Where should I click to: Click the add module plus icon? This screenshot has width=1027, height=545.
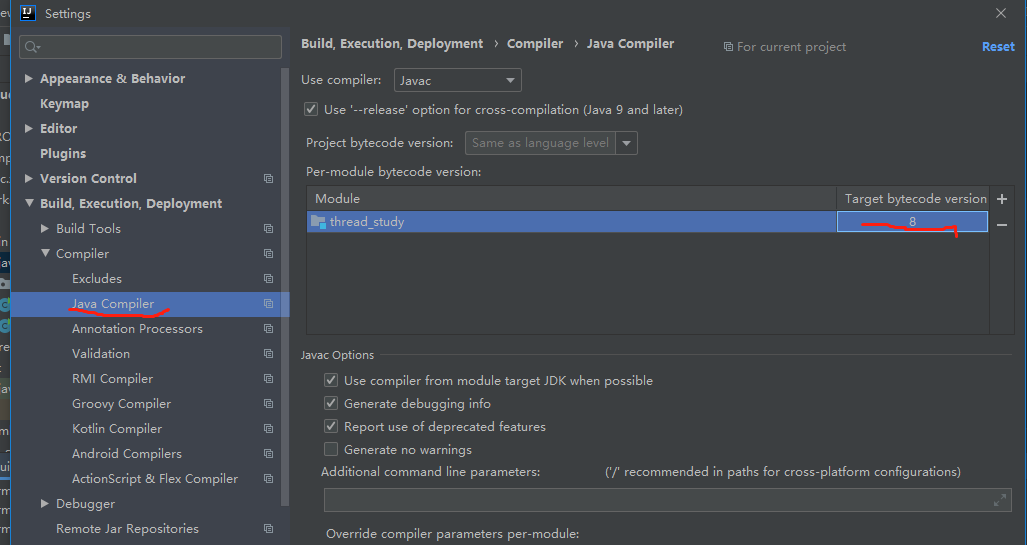click(x=1001, y=199)
